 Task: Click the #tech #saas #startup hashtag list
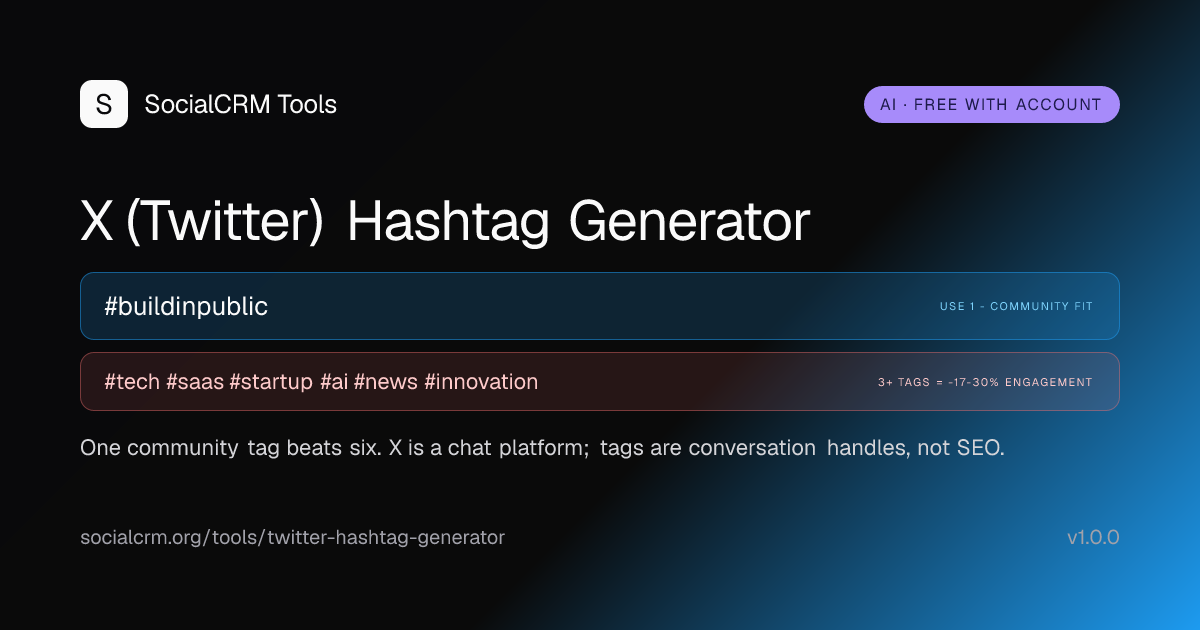[x=321, y=382]
